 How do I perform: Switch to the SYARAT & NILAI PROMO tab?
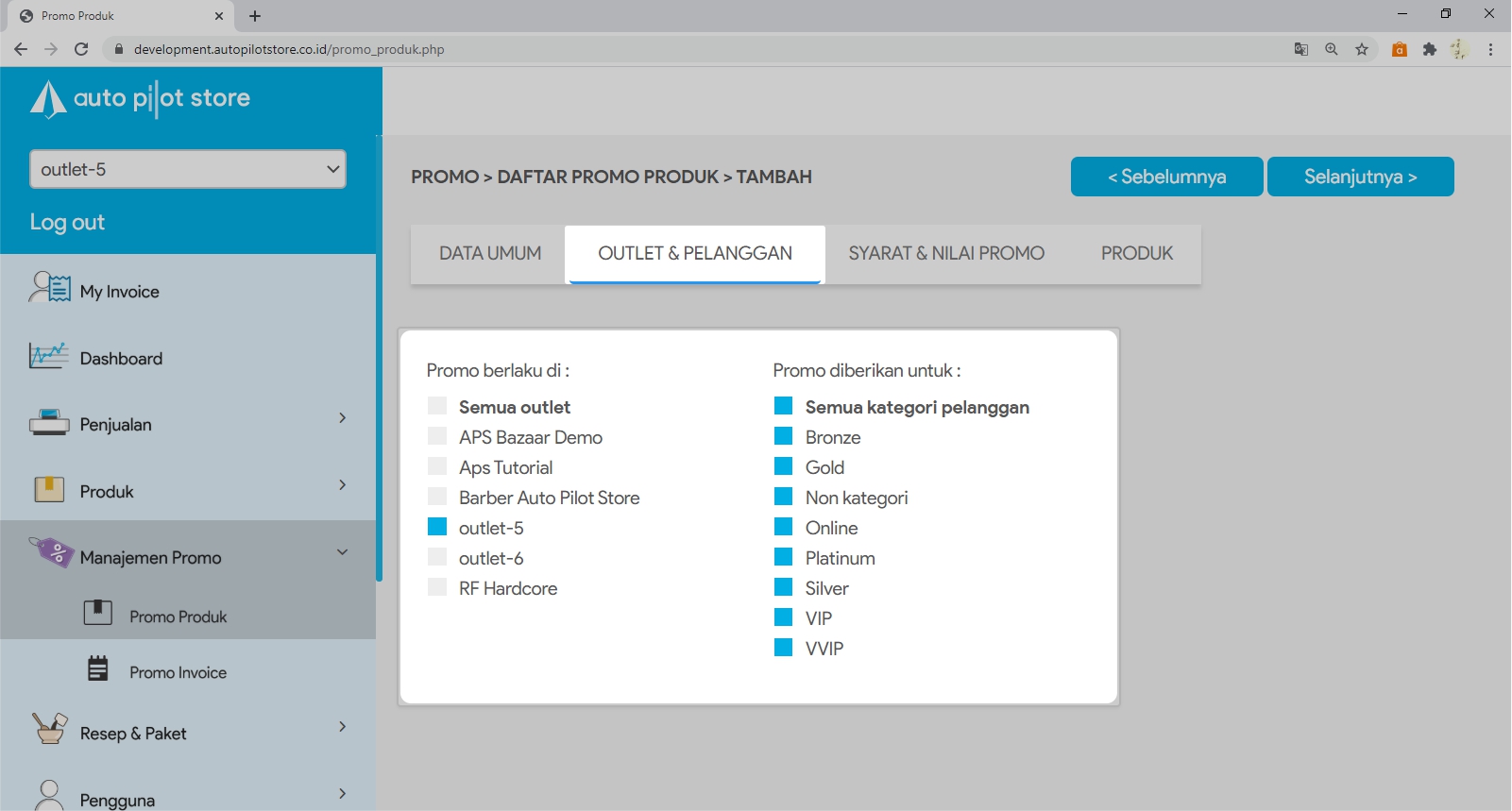pyautogui.click(x=946, y=253)
